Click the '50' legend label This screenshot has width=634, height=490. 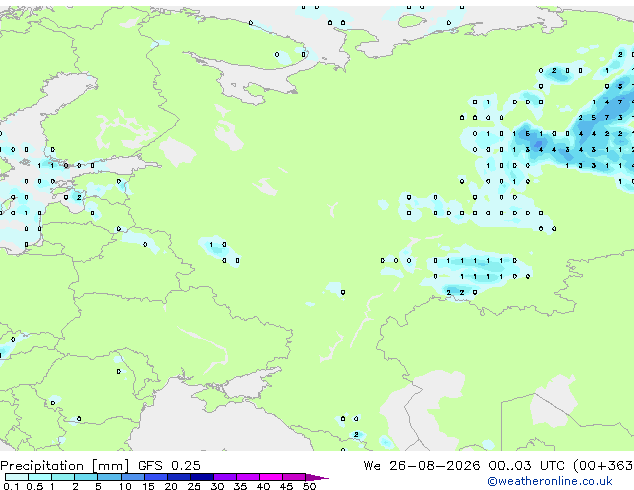(x=310, y=486)
